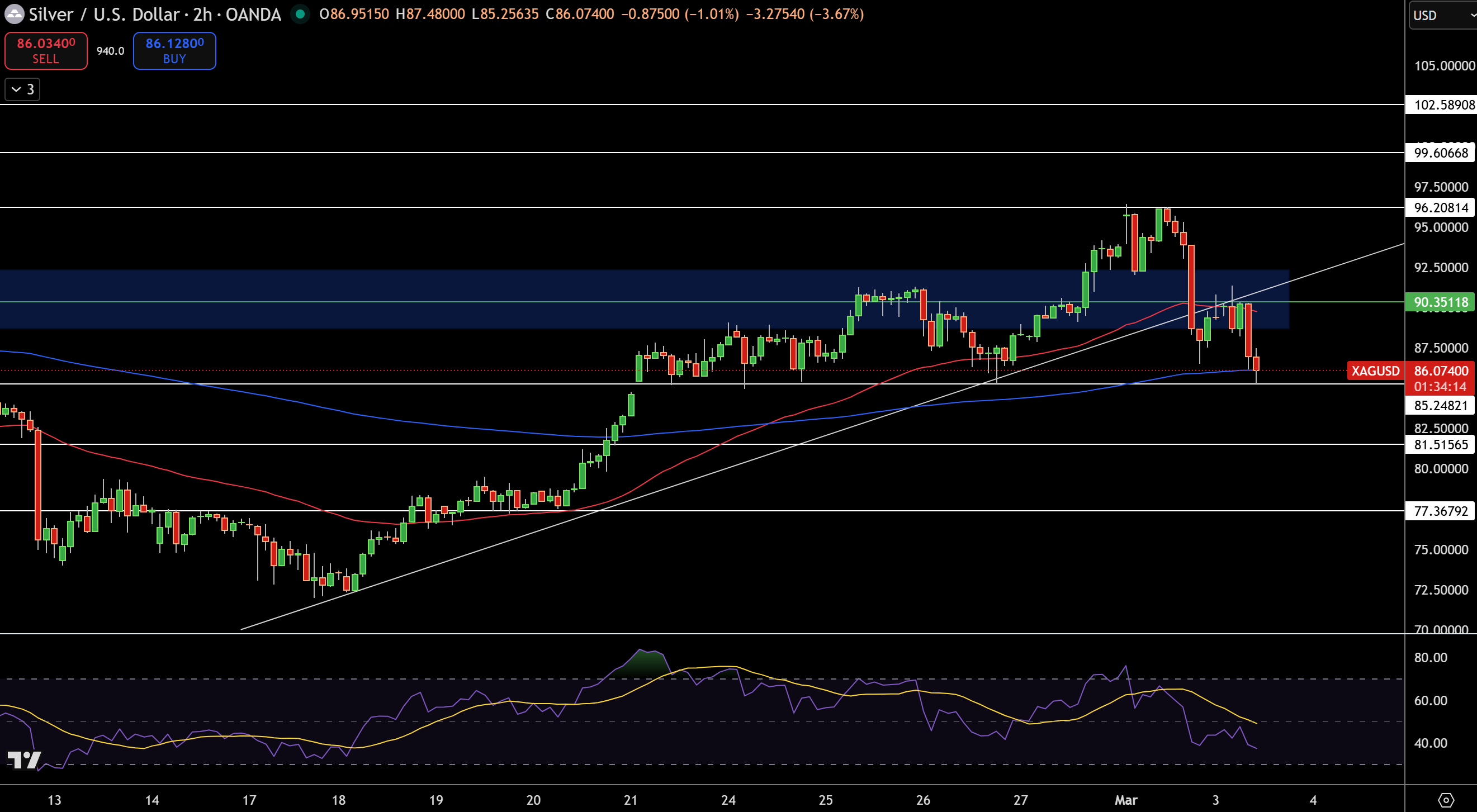
Task: Click the red 86.07400 current price label
Action: [1440, 371]
